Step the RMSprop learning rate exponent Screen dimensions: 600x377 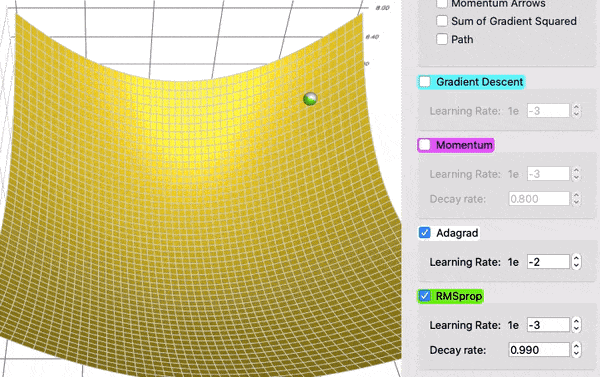(576, 325)
